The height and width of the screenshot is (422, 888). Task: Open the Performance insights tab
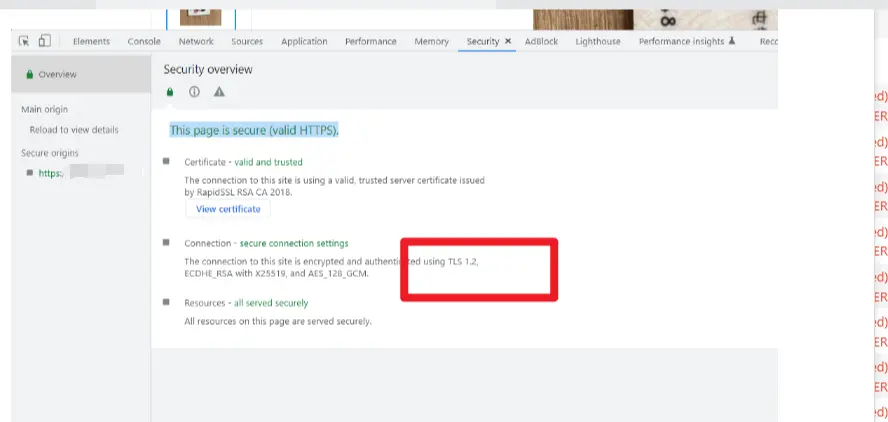pyautogui.click(x=681, y=41)
